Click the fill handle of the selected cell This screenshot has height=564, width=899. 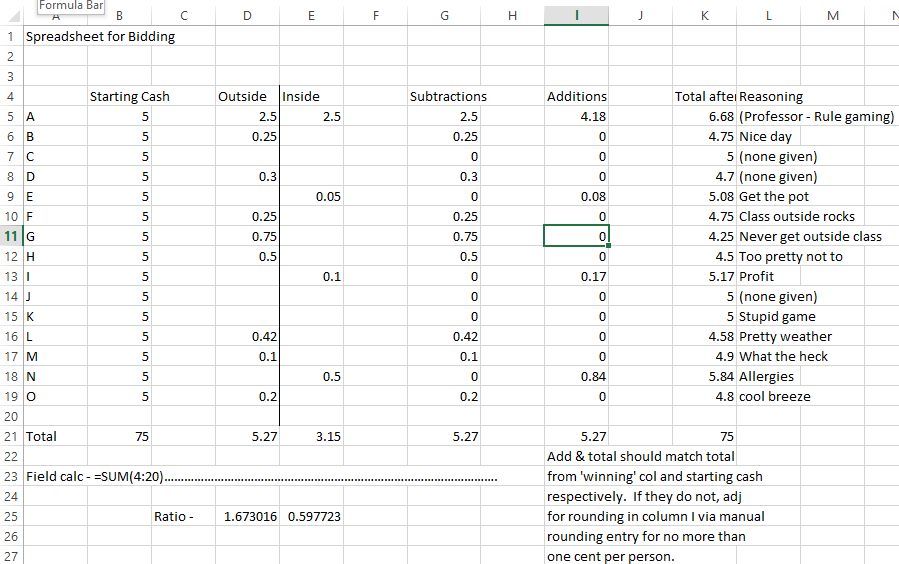coord(609,246)
